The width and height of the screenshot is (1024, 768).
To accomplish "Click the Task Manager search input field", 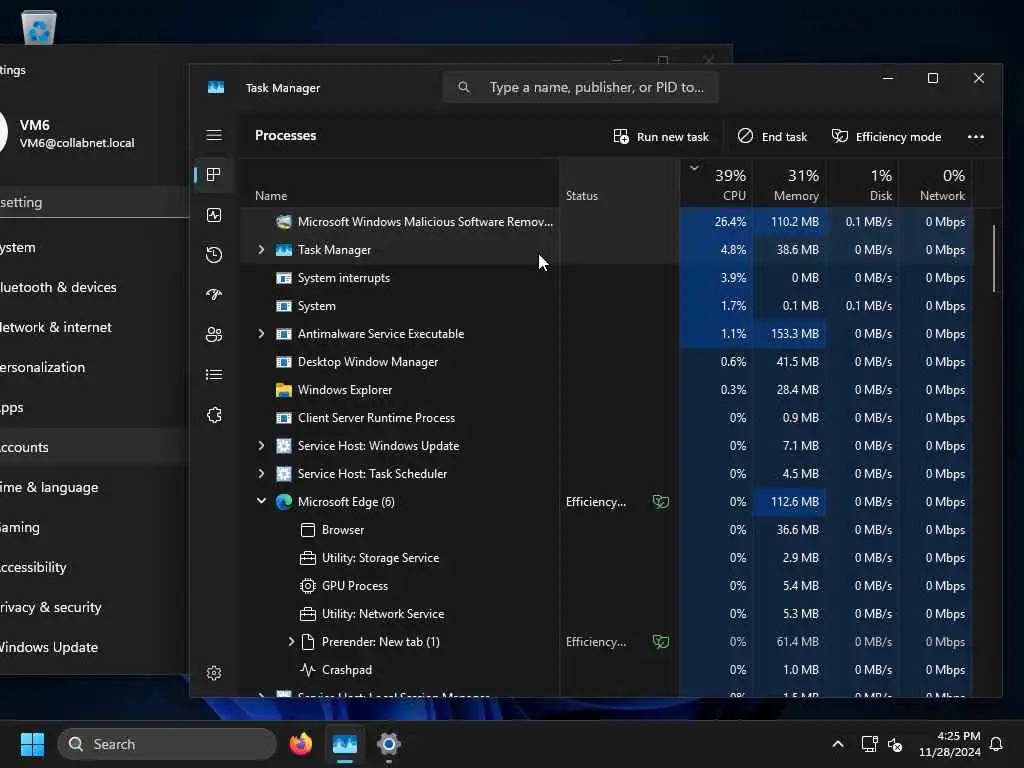I will [581, 87].
